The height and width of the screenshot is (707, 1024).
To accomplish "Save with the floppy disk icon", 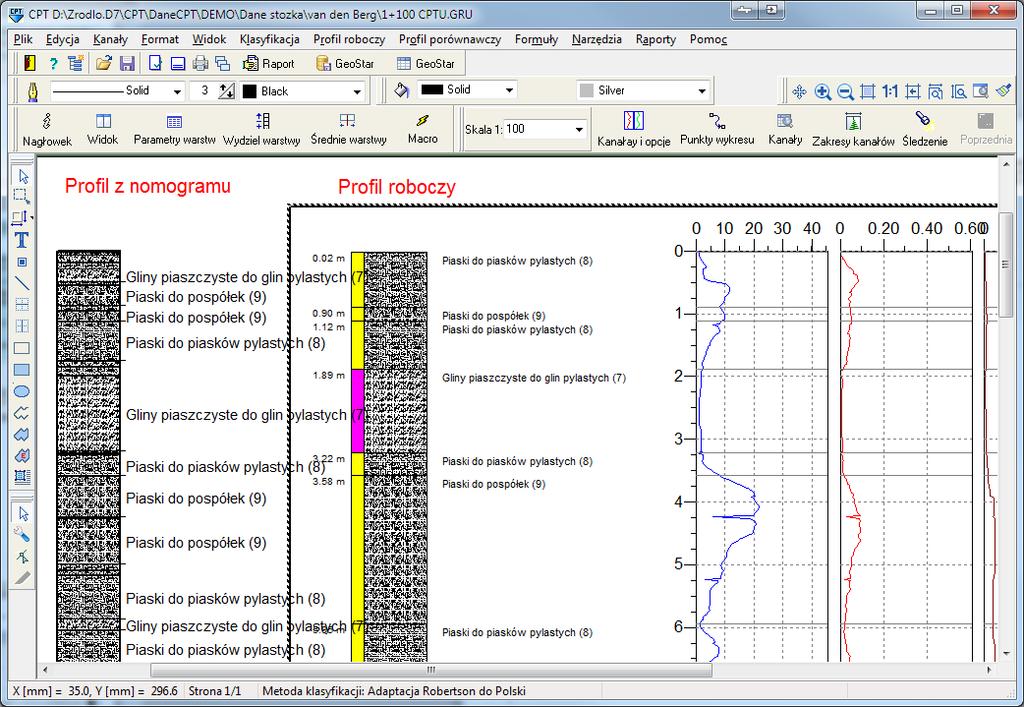I will click(127, 63).
